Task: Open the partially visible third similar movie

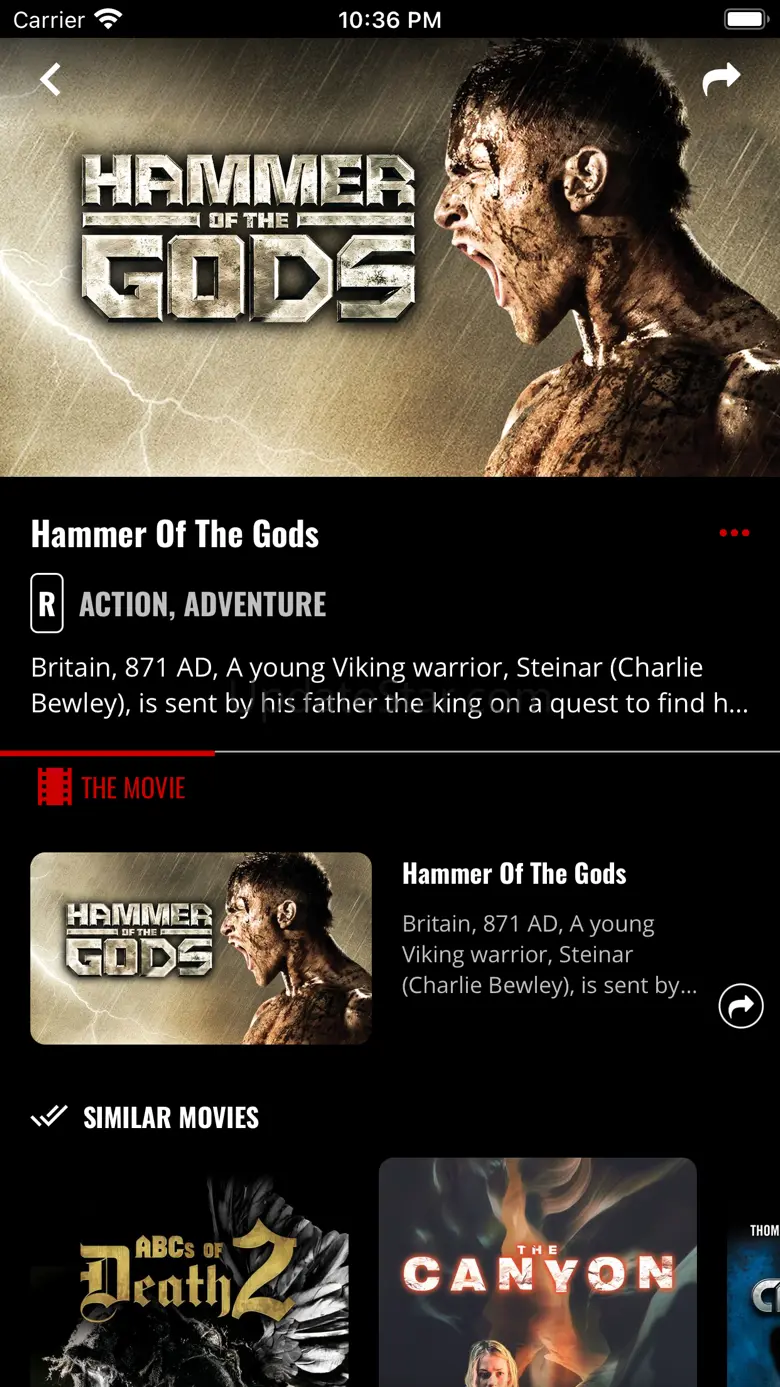Action: click(753, 1272)
